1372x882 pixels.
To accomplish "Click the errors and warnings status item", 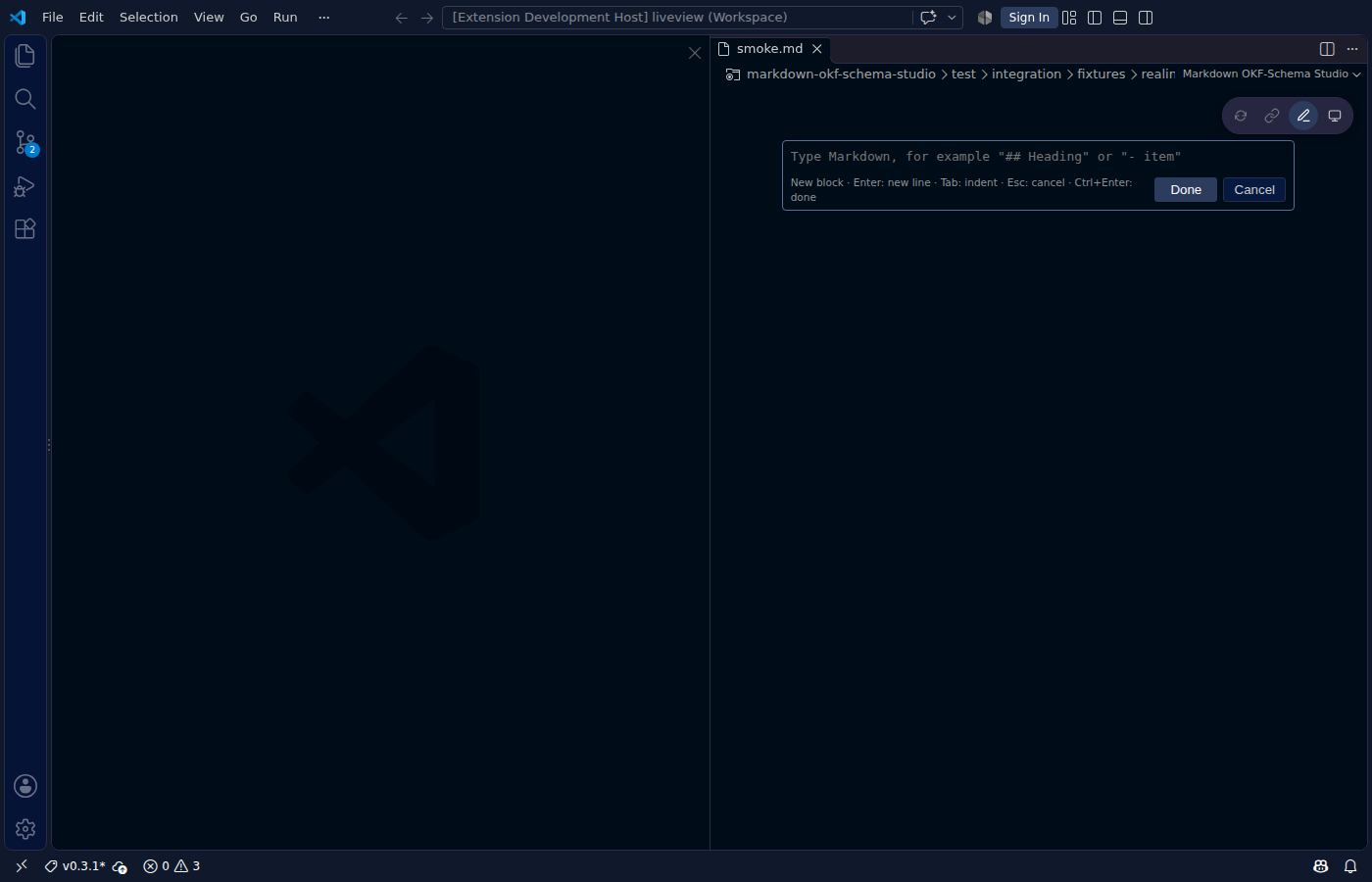I will [x=171, y=866].
